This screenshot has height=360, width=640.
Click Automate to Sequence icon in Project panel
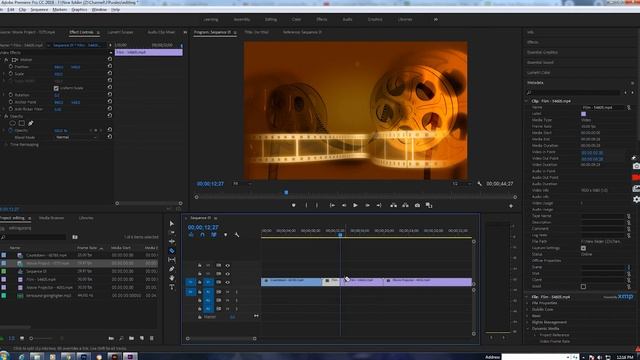(111, 338)
